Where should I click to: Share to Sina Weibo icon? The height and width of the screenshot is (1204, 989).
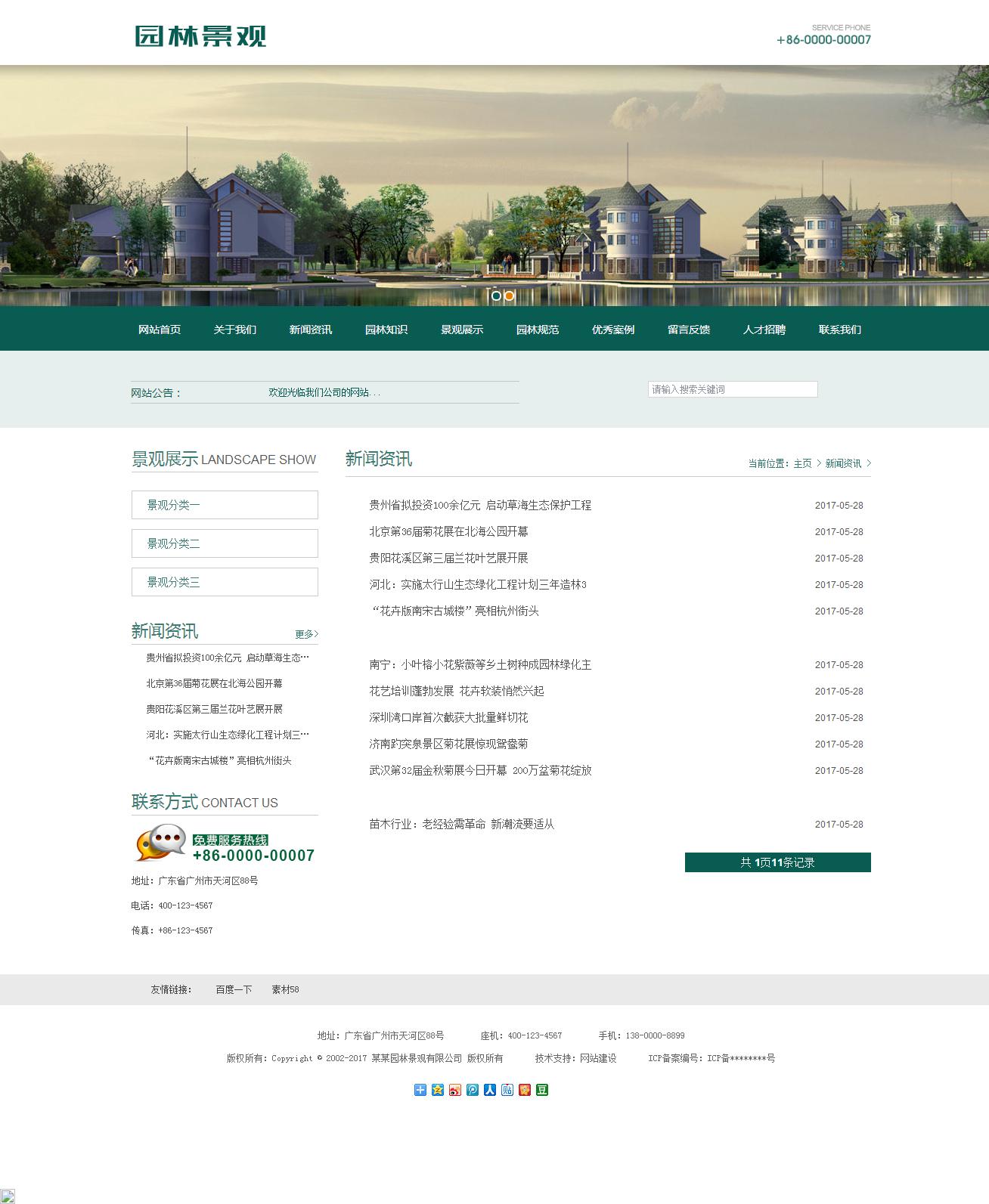click(455, 1089)
